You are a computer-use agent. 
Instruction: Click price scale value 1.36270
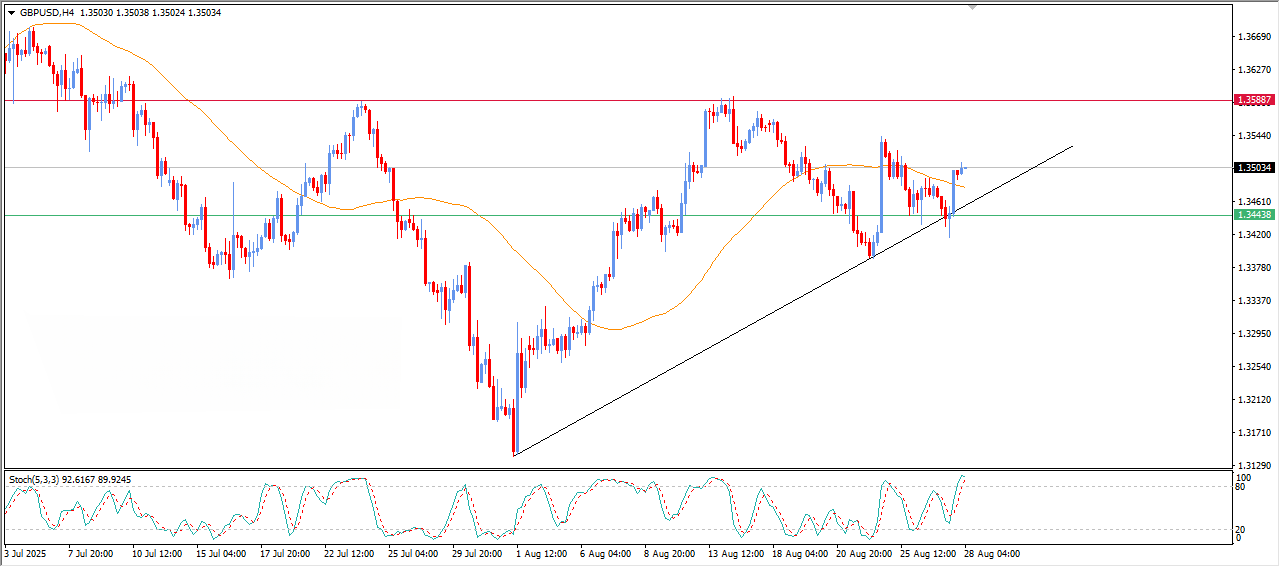coord(1254,70)
